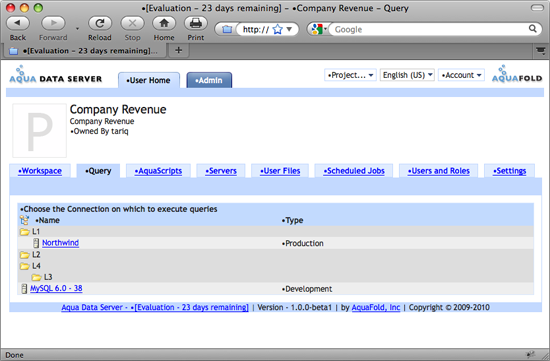Open the Project dropdown
Viewport: 550px width, 361px height.
350,75
